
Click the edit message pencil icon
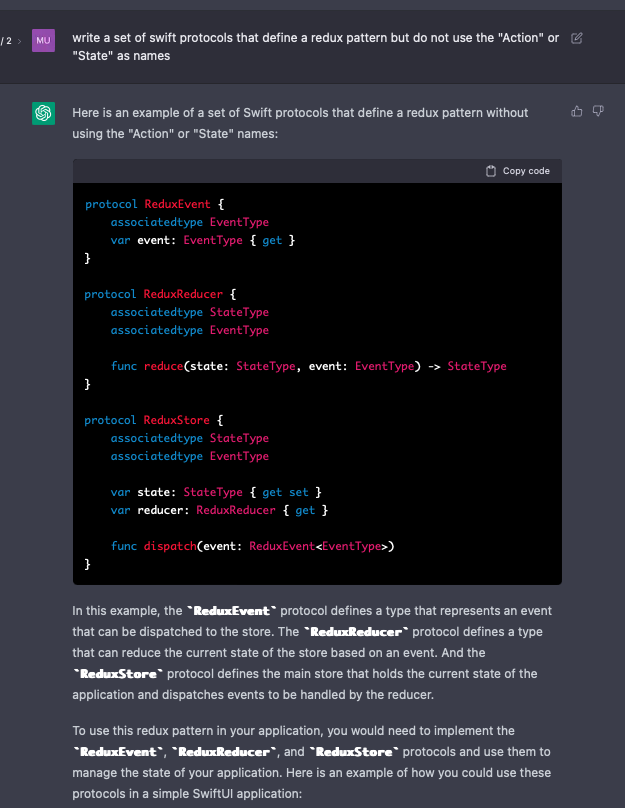point(576,38)
